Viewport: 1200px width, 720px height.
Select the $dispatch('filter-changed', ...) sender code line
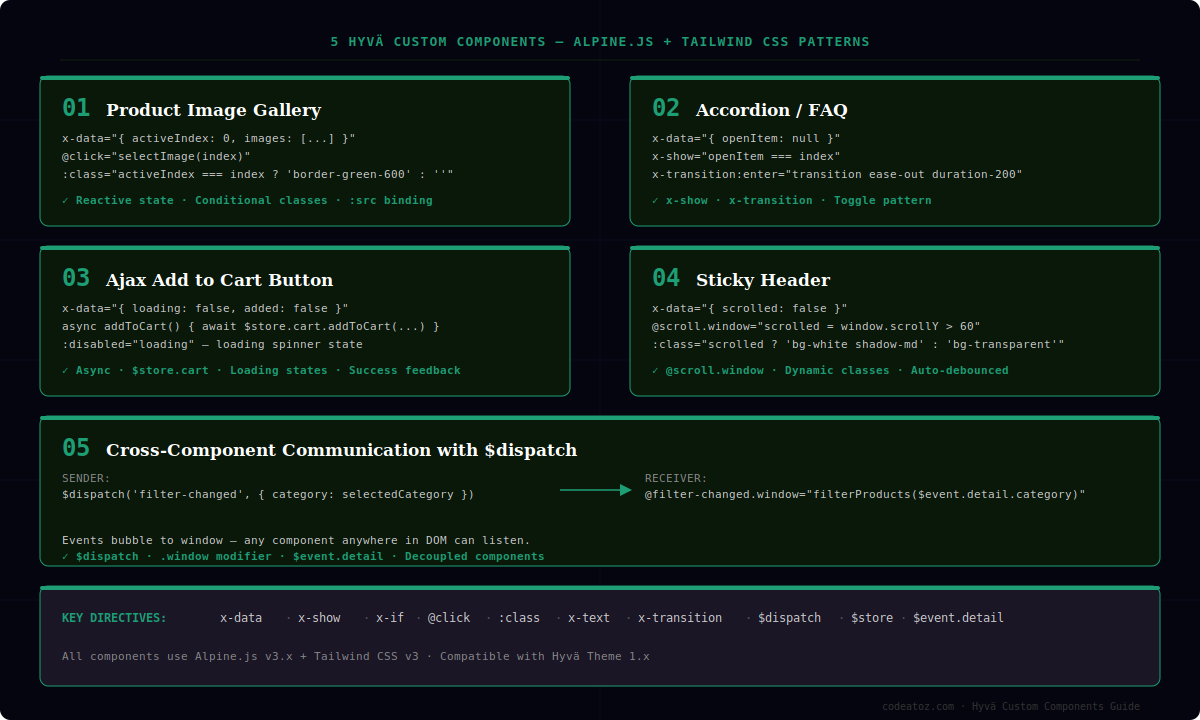pos(268,494)
